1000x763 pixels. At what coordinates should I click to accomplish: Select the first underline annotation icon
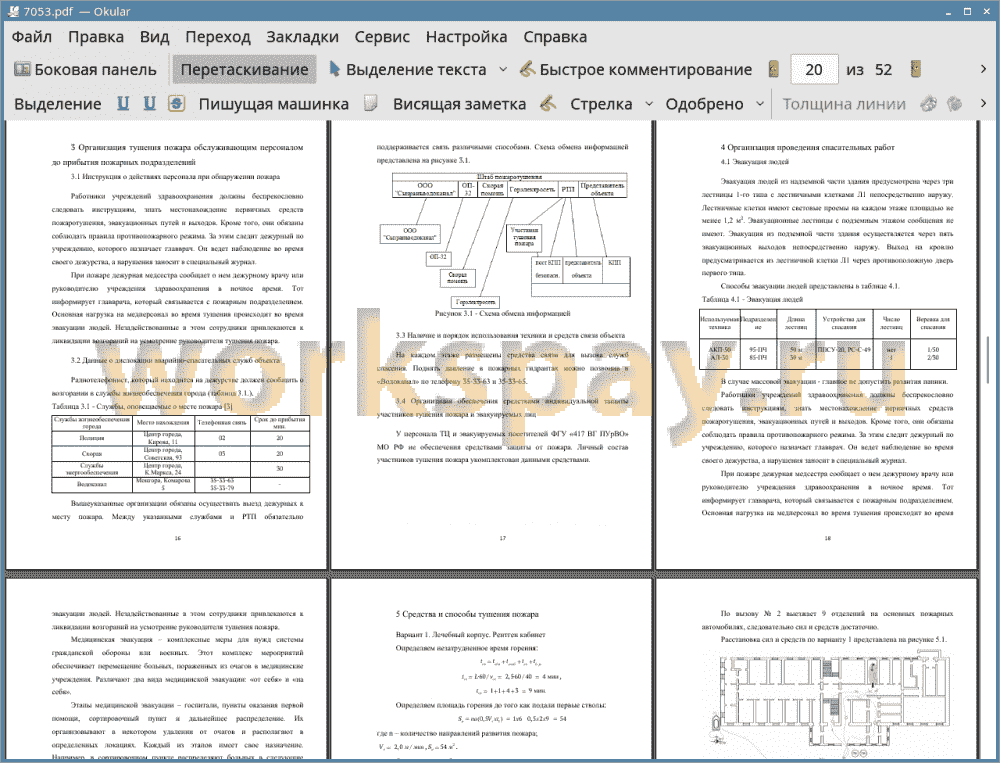click(123, 103)
